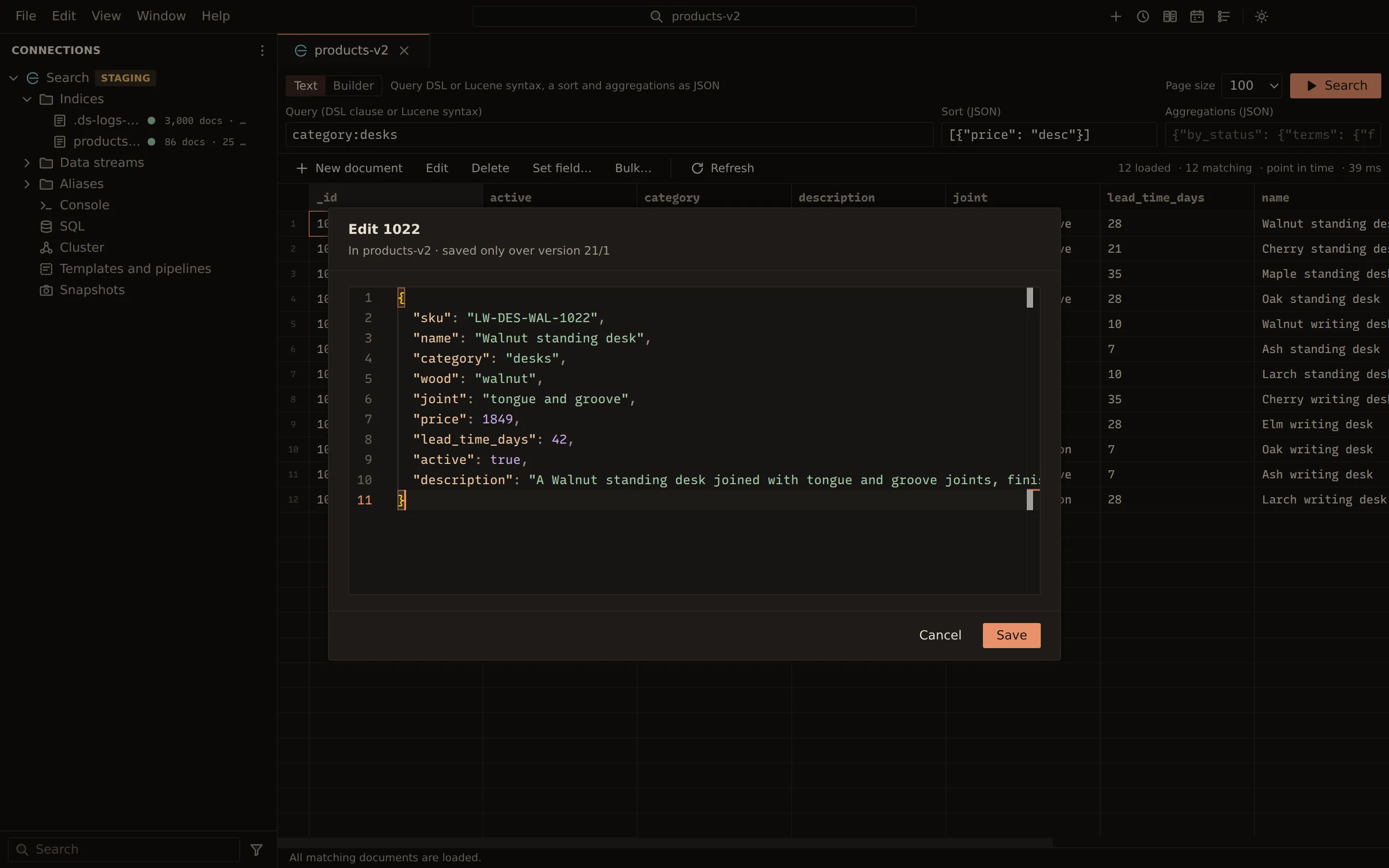Click Set field… button
The image size is (1389, 868).
click(x=562, y=169)
